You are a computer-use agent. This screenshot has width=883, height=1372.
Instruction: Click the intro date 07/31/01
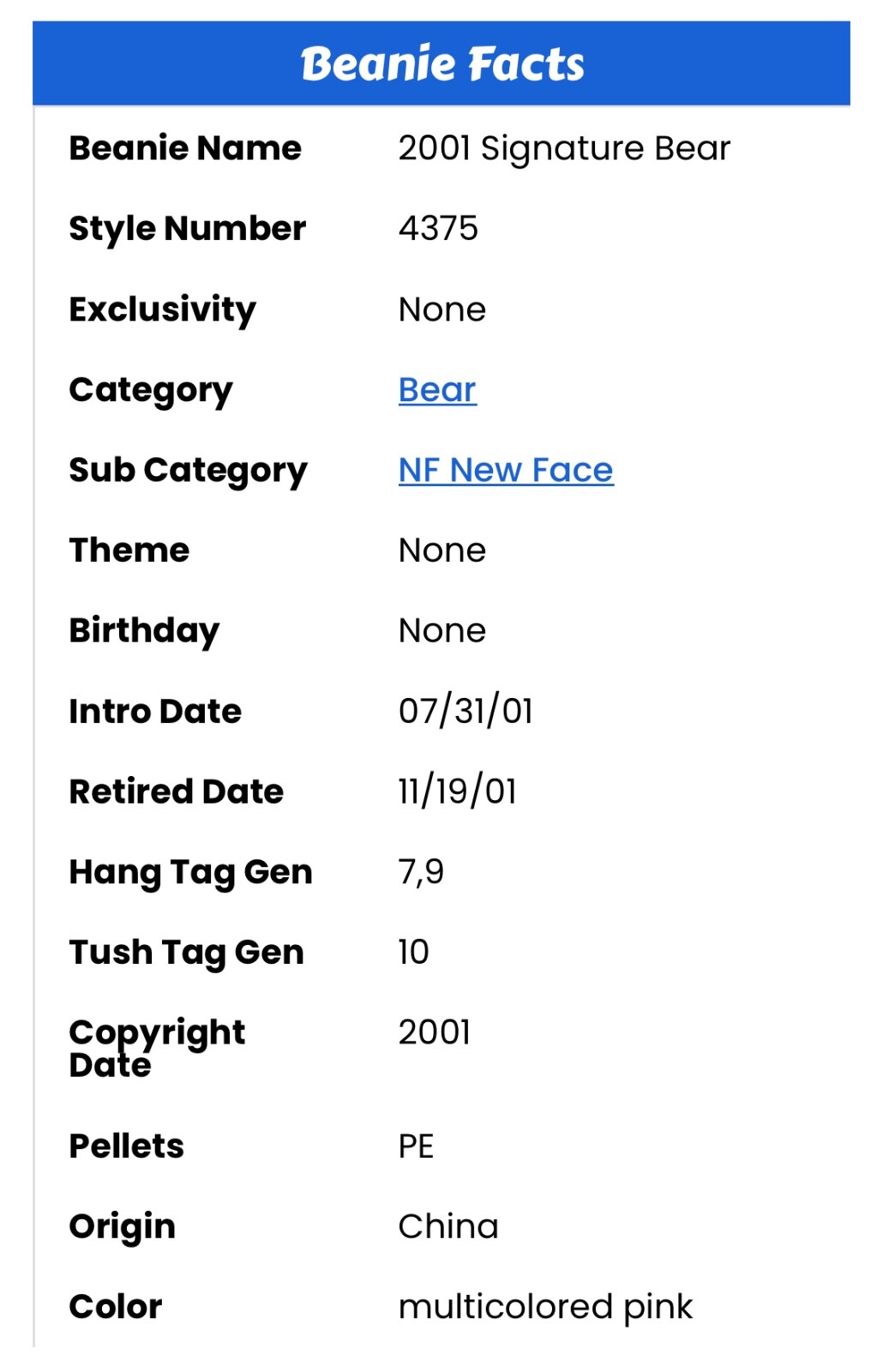466,711
